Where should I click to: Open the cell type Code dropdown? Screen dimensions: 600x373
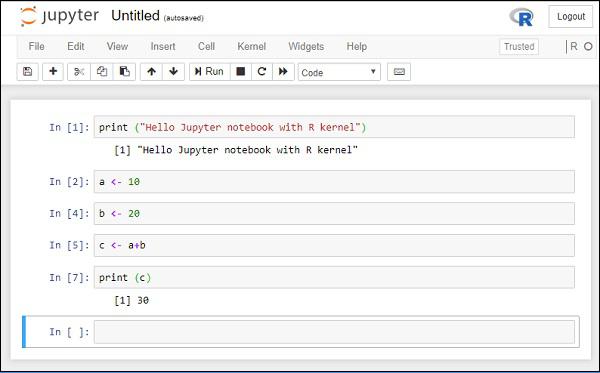(339, 72)
